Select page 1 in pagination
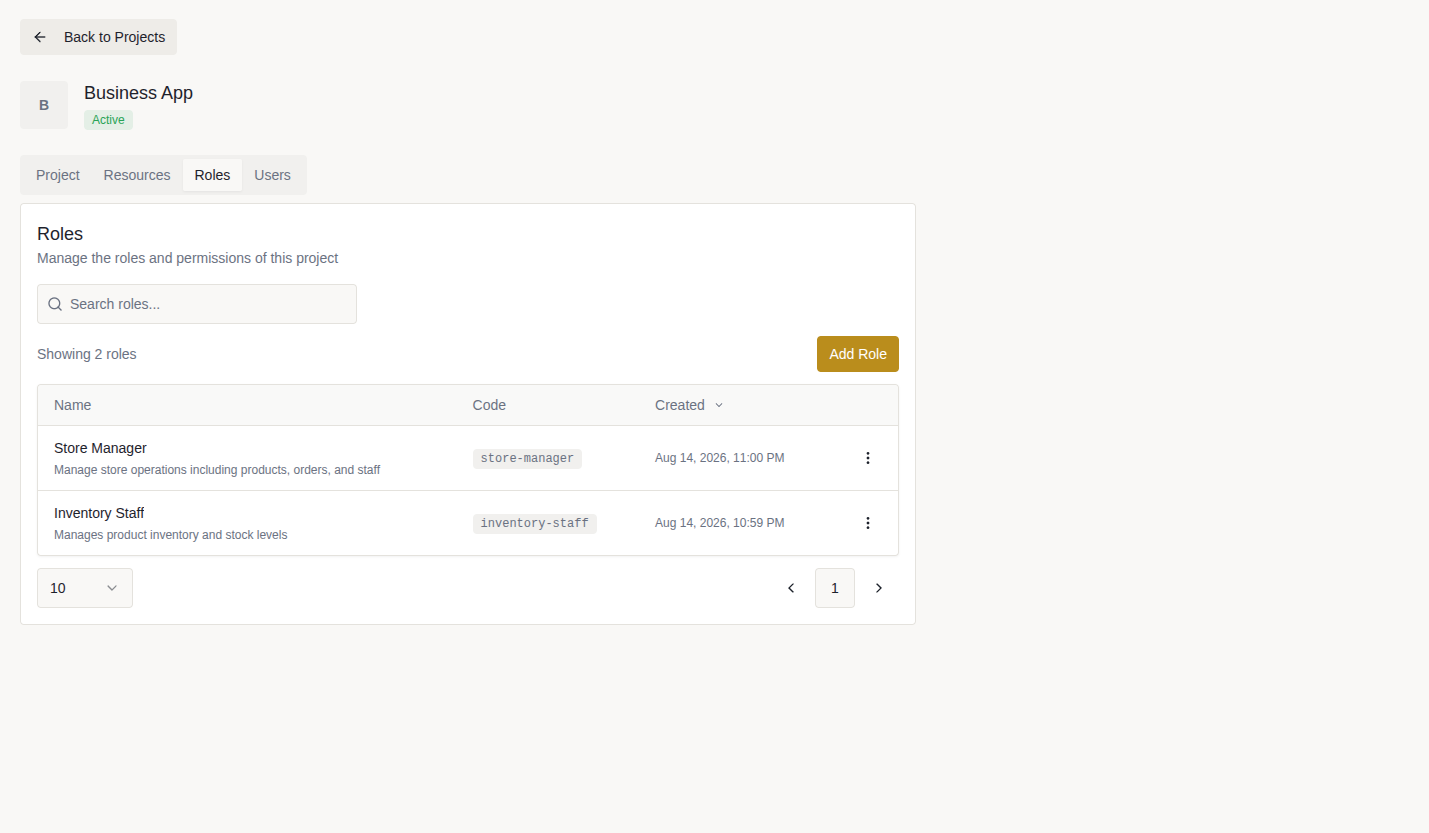 tap(835, 588)
